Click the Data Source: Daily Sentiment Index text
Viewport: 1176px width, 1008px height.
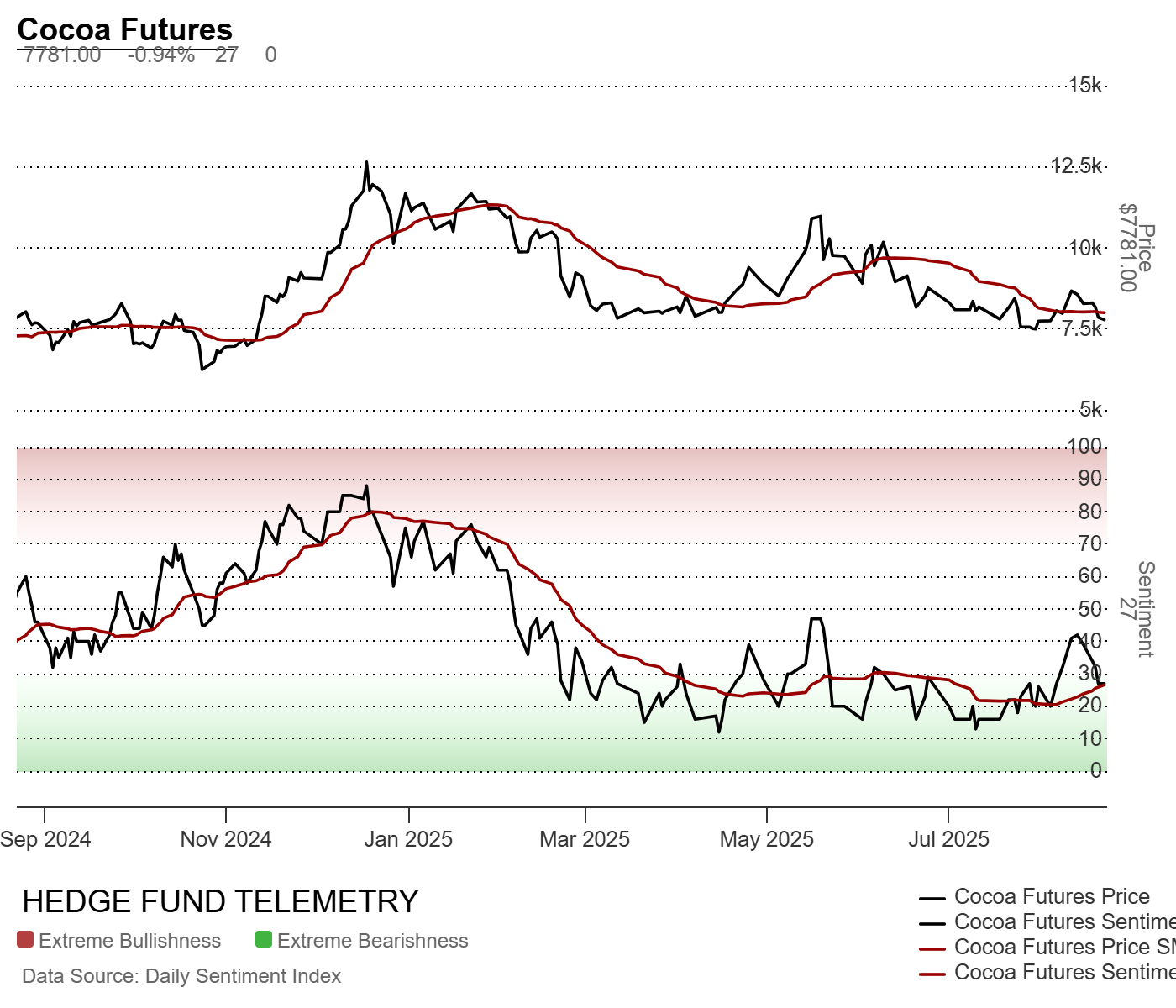[181, 976]
